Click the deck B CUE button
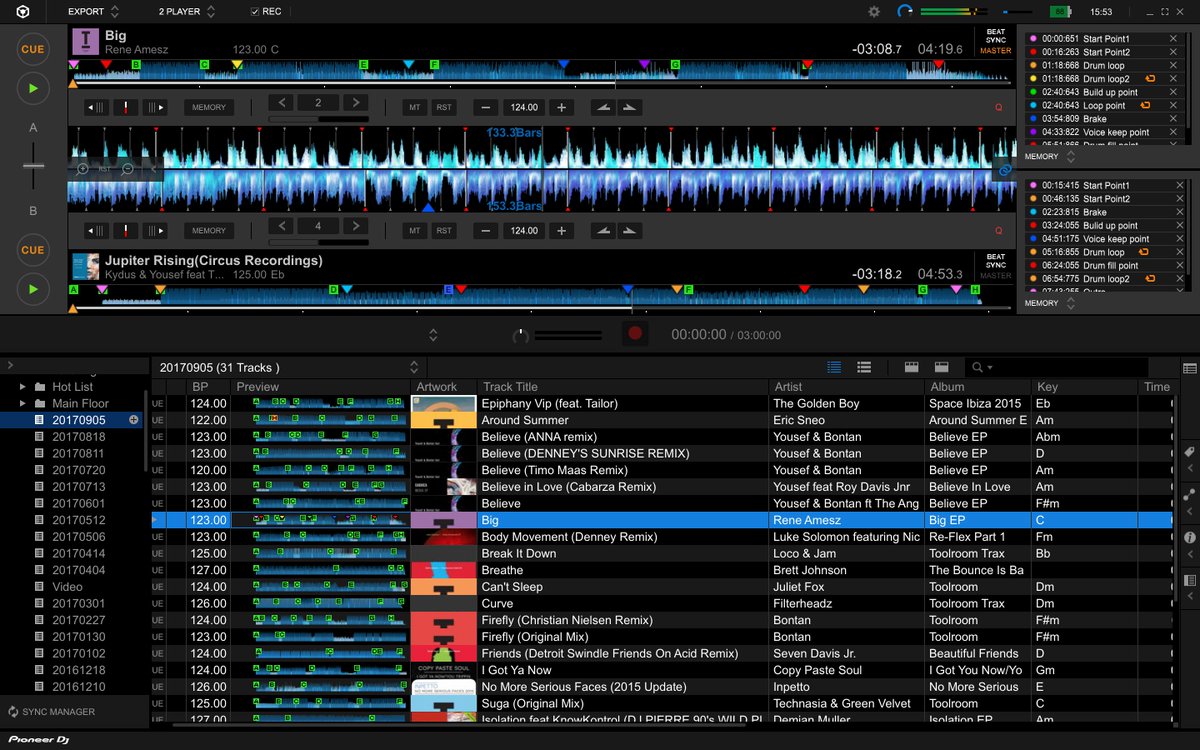Screen dimensions: 1200x750 [33, 250]
